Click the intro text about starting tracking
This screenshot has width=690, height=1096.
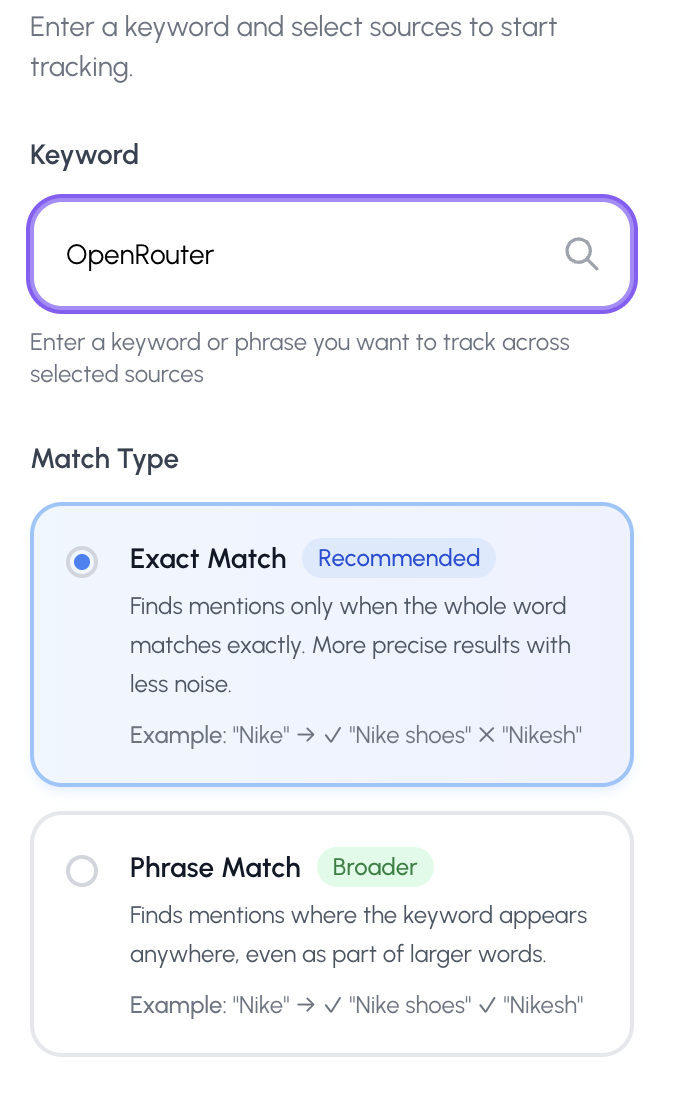pos(293,46)
